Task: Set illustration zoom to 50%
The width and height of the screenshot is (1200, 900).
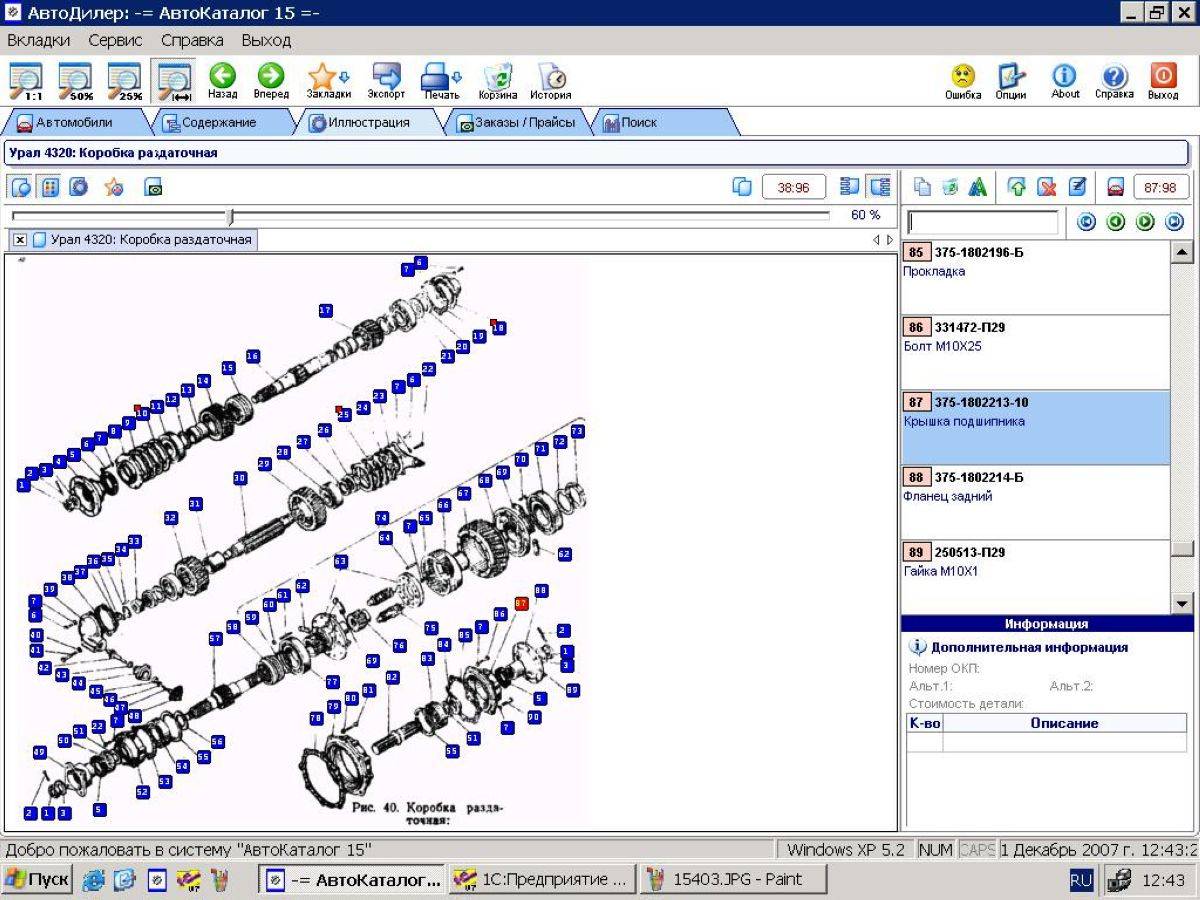Action: (x=75, y=82)
